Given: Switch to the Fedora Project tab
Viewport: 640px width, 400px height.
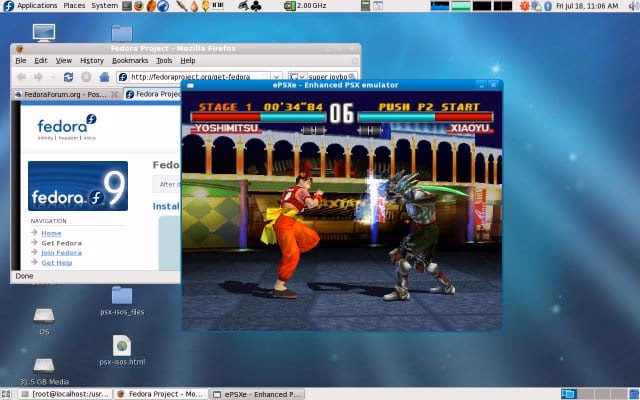Looking at the screenshot, I should click(153, 94).
